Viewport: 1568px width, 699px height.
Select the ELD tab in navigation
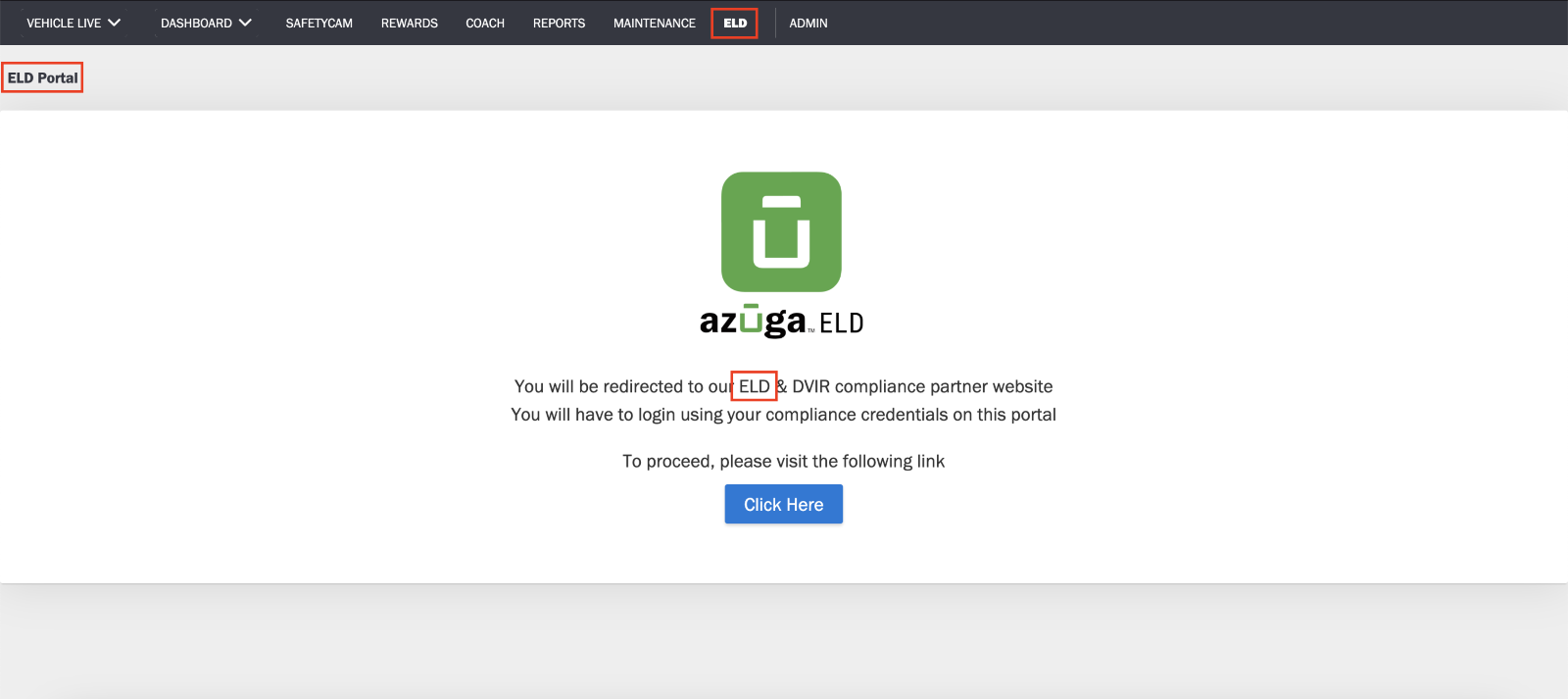[x=735, y=23]
